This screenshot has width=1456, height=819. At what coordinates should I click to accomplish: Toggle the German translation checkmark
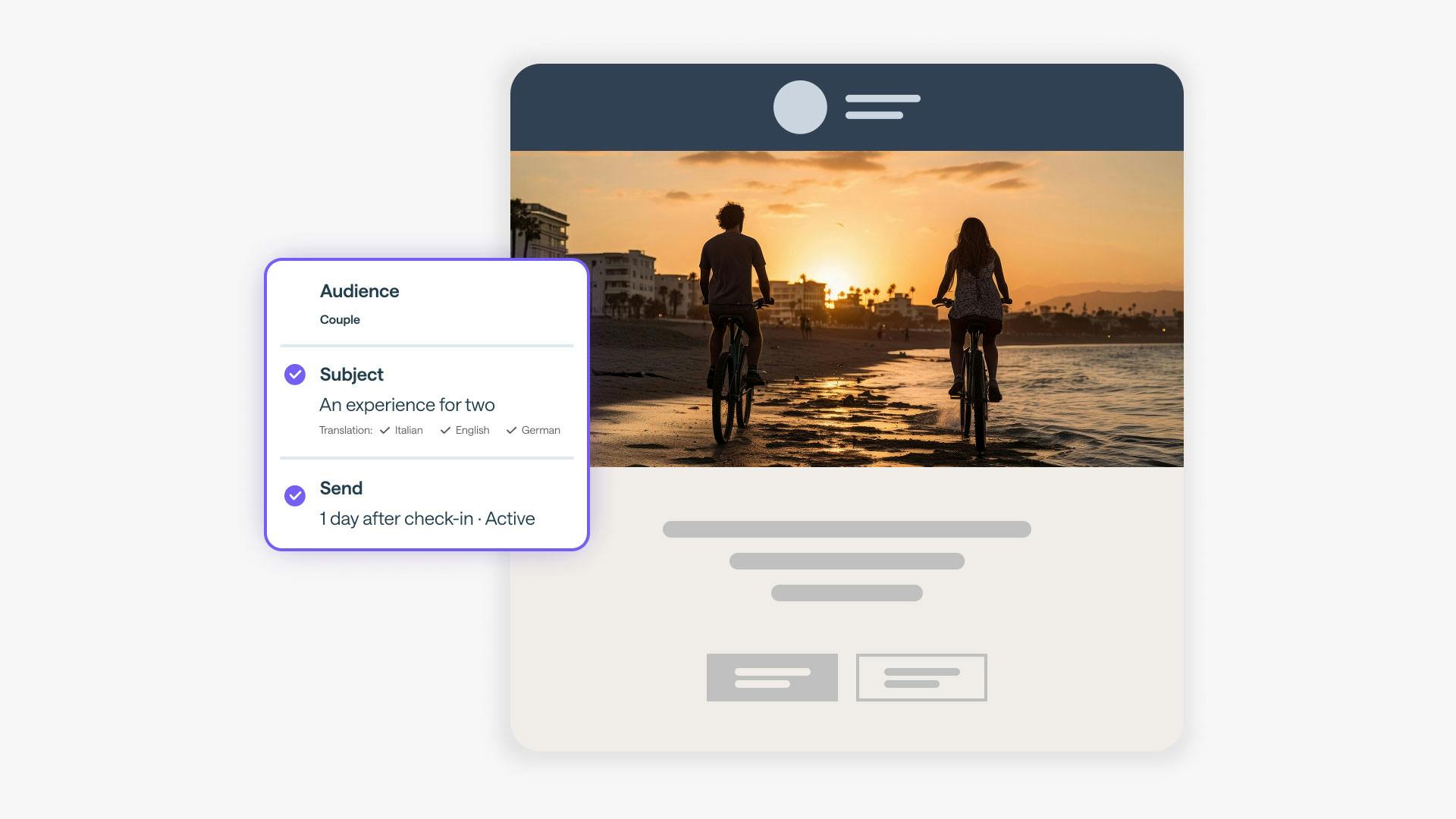tap(511, 430)
